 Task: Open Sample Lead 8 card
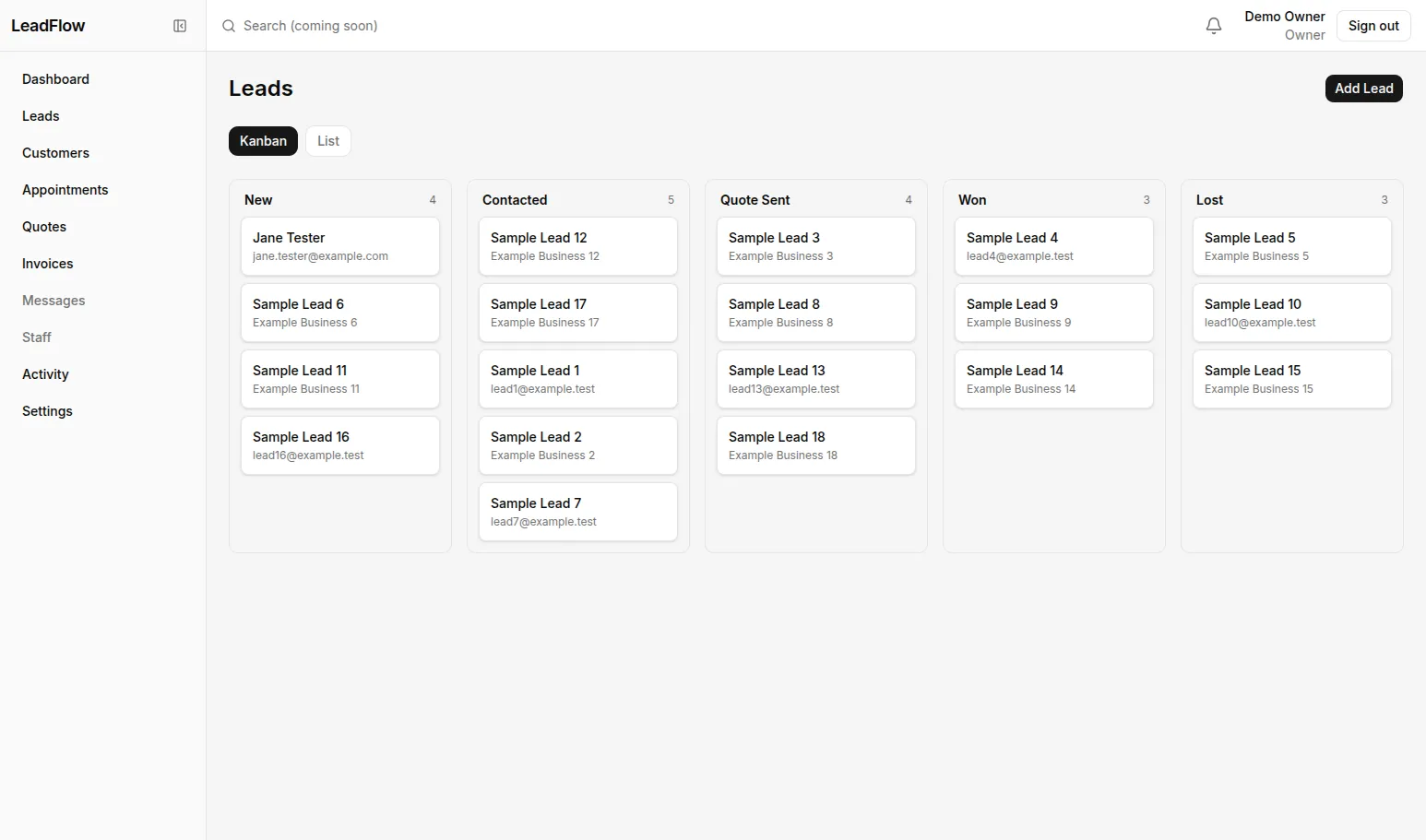tap(816, 313)
